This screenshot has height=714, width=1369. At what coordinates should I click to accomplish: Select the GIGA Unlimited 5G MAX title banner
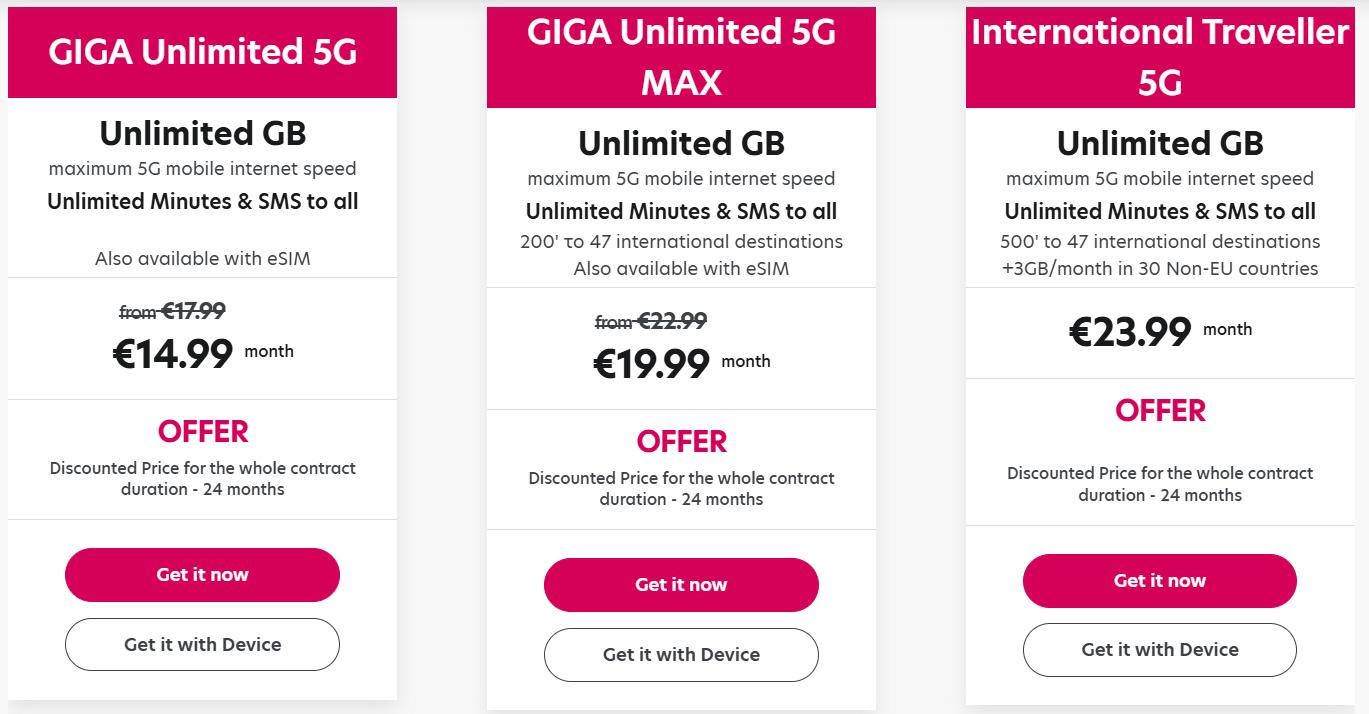coord(681,57)
